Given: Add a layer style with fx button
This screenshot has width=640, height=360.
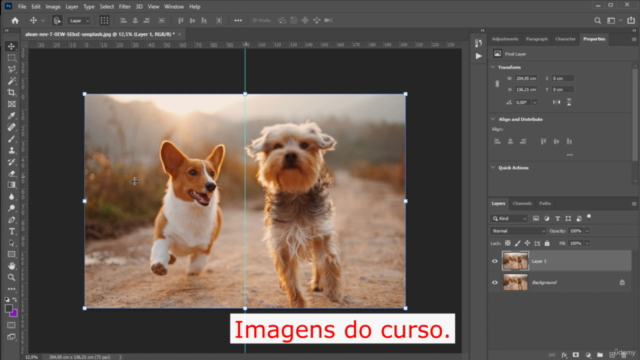Looking at the screenshot, I should point(564,355).
